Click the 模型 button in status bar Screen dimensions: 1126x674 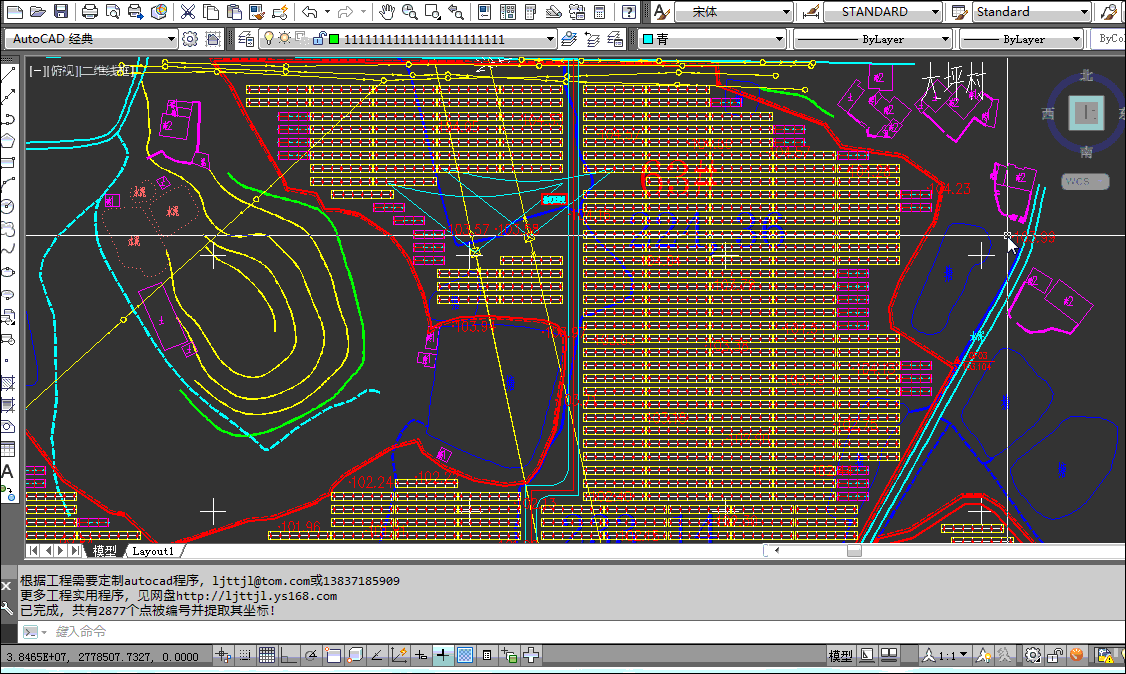(840, 656)
